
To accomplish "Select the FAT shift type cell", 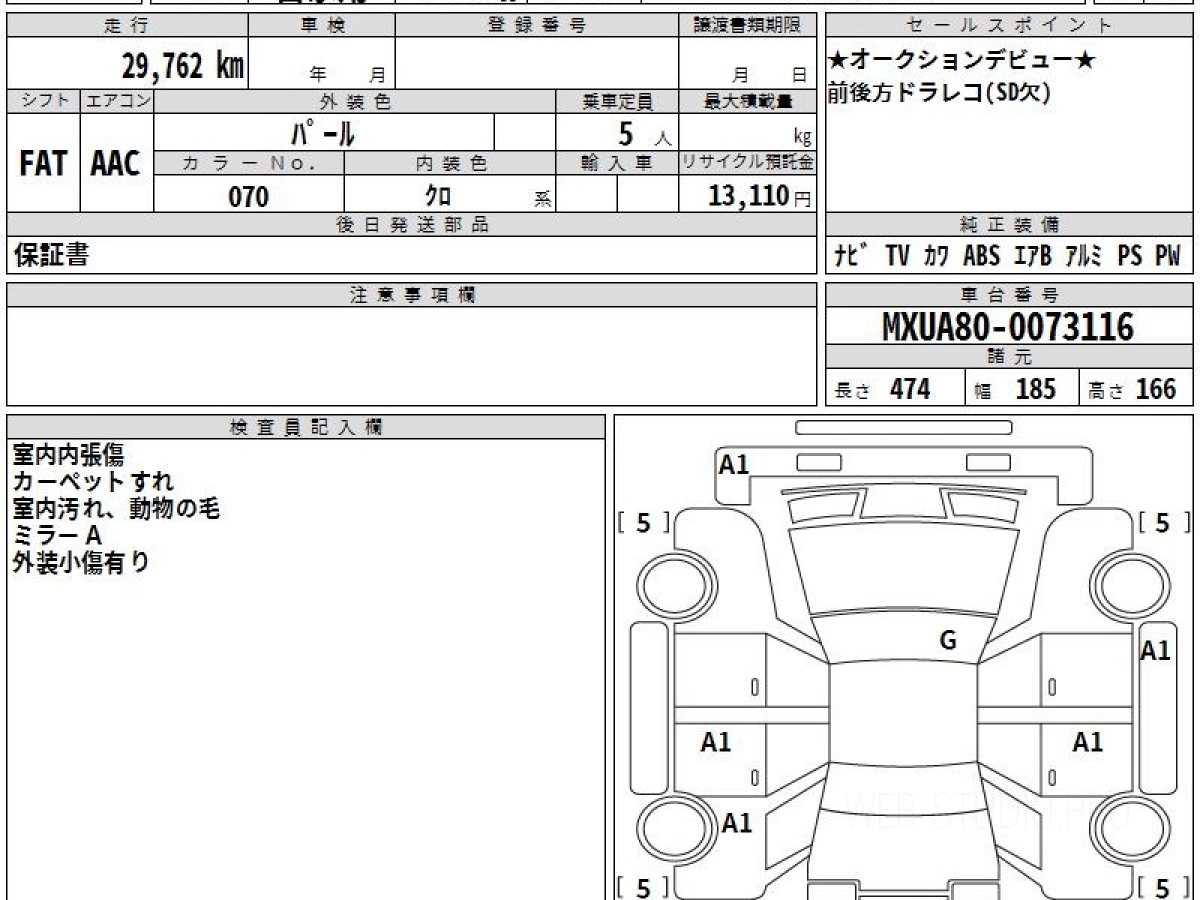I will [x=43, y=164].
